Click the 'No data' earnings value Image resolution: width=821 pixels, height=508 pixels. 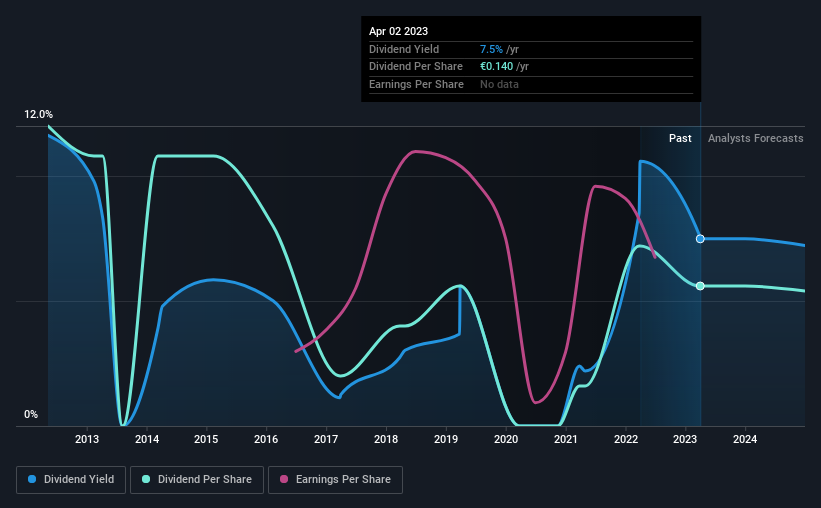500,84
